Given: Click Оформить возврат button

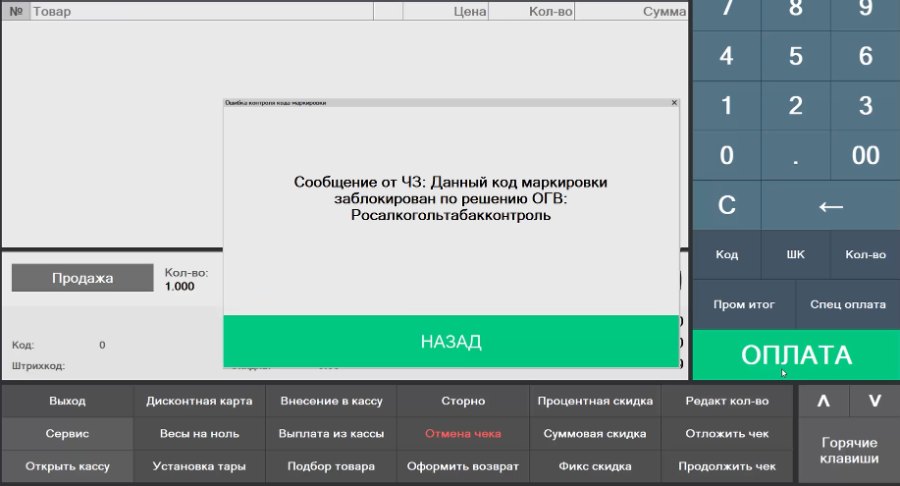Looking at the screenshot, I should pyautogui.click(x=463, y=466).
